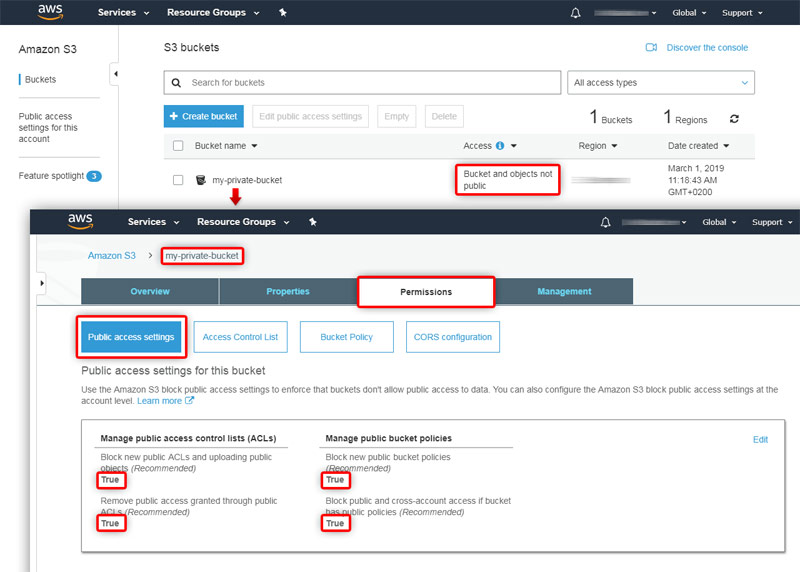800x572 pixels.
Task: Open Services menu in the top console
Action: tap(123, 12)
